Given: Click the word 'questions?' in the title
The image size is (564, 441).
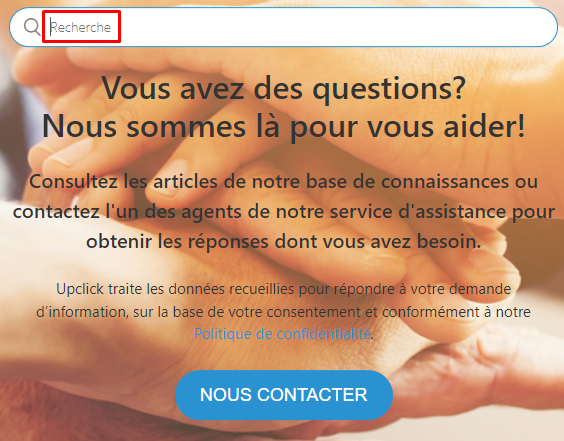Looking at the screenshot, I should click(389, 89).
